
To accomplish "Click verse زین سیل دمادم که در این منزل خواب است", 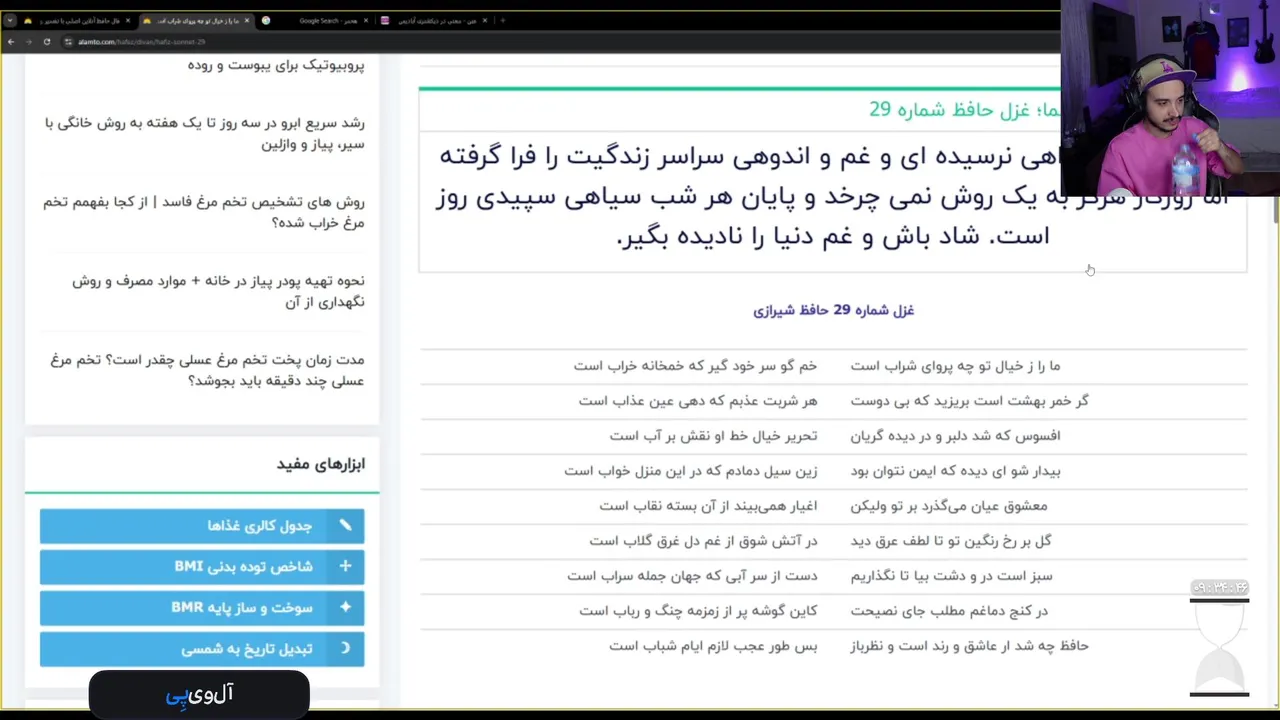I will click(x=690, y=471).
